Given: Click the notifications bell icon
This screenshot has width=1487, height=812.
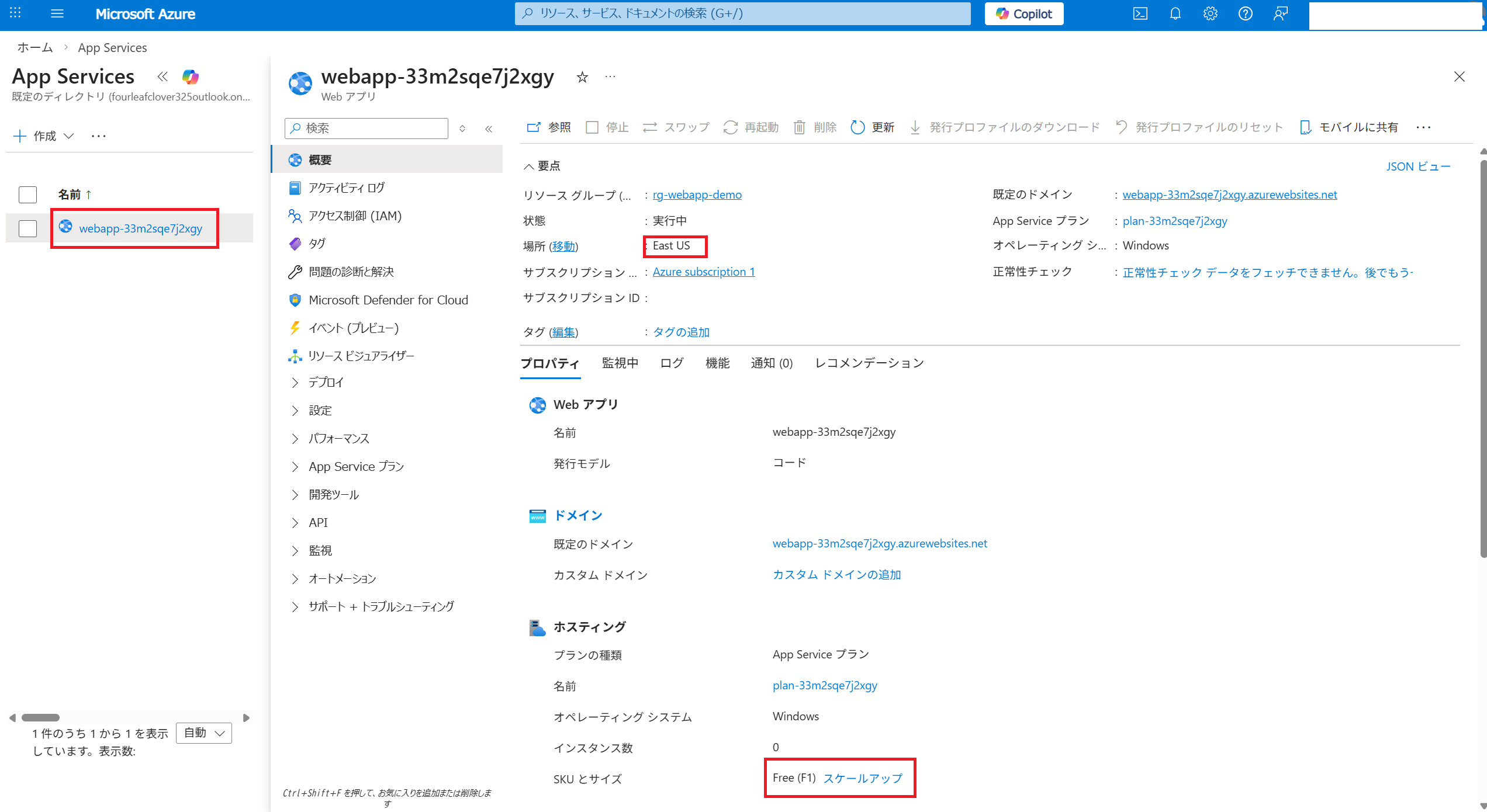Looking at the screenshot, I should click(1175, 13).
